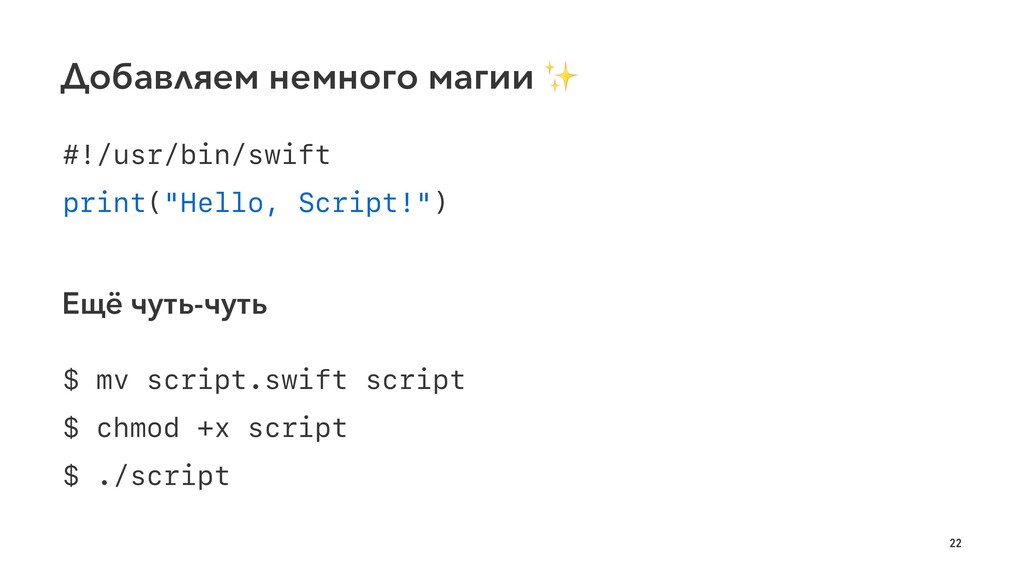Click the 'mv script.swift script' command
1024x576 pixels.
coord(280,379)
